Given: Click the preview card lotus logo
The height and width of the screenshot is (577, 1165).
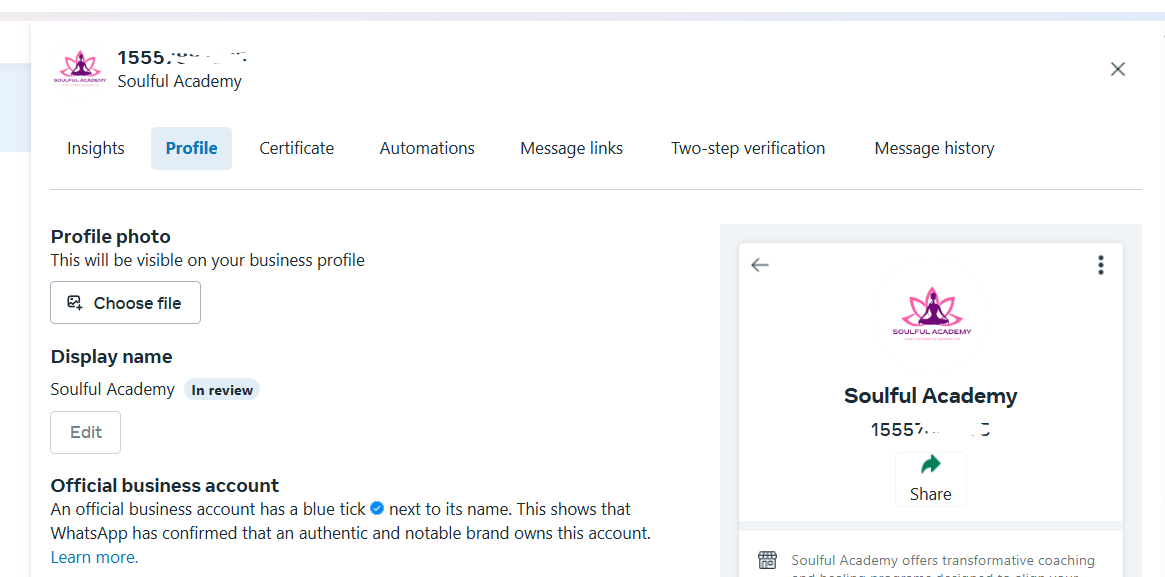Looking at the screenshot, I should (931, 313).
